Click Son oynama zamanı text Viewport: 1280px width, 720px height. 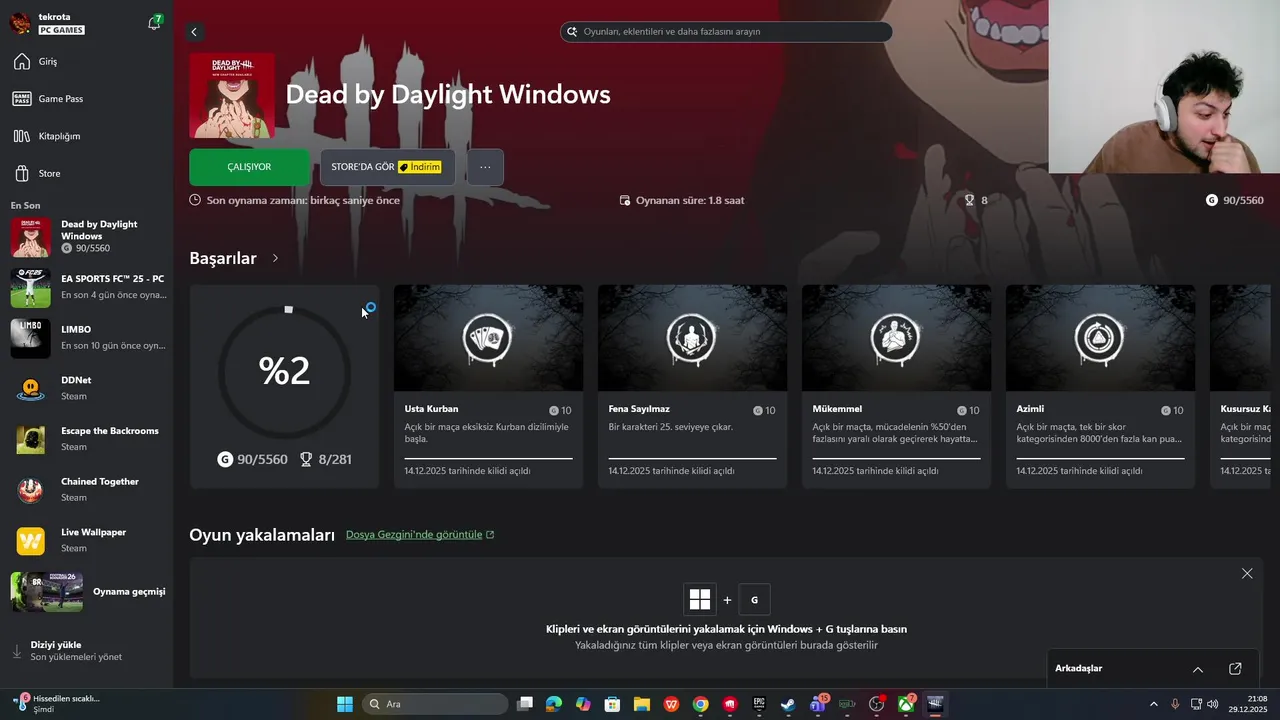click(295, 200)
